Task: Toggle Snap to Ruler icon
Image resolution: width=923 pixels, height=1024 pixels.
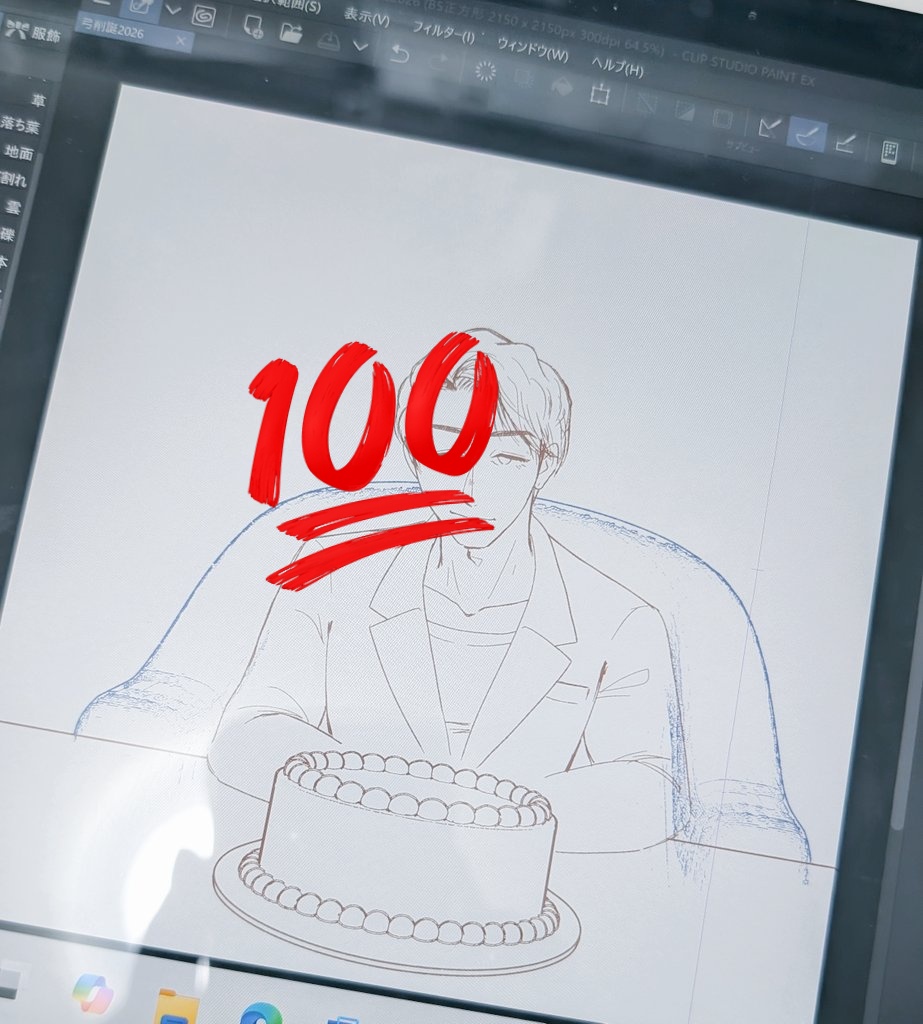Action: click(770, 127)
